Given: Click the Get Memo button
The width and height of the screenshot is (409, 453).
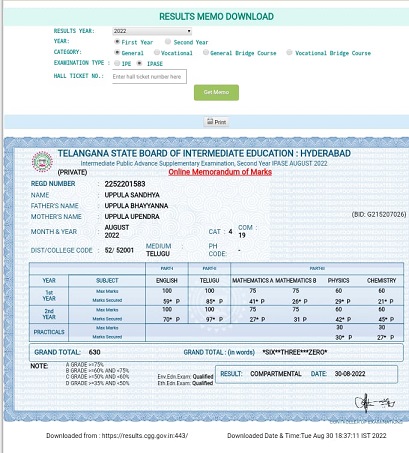Looking at the screenshot, I should 216,92.
